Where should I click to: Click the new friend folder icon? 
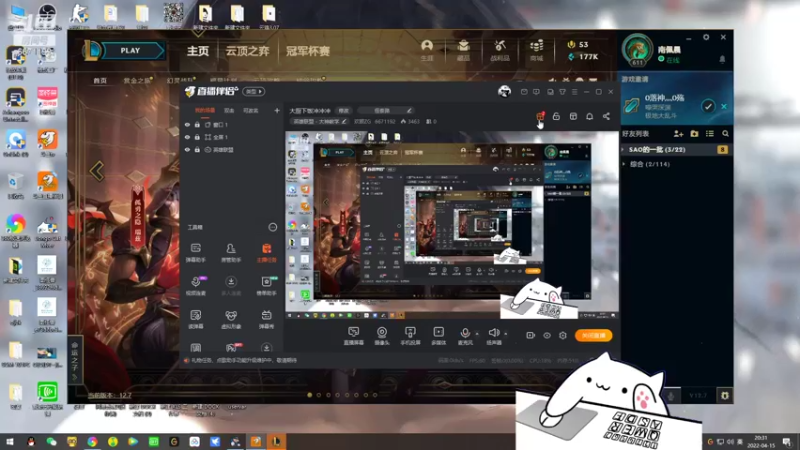(x=694, y=134)
